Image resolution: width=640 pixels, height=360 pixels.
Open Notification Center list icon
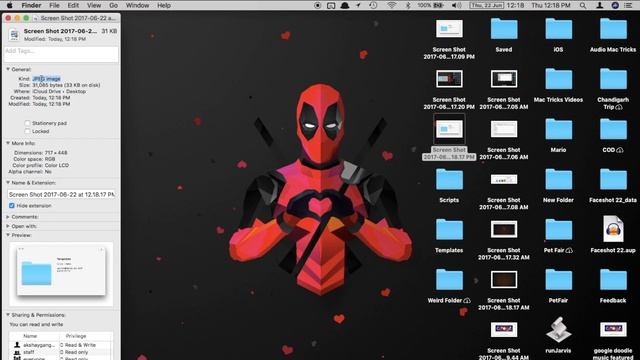coord(629,5)
